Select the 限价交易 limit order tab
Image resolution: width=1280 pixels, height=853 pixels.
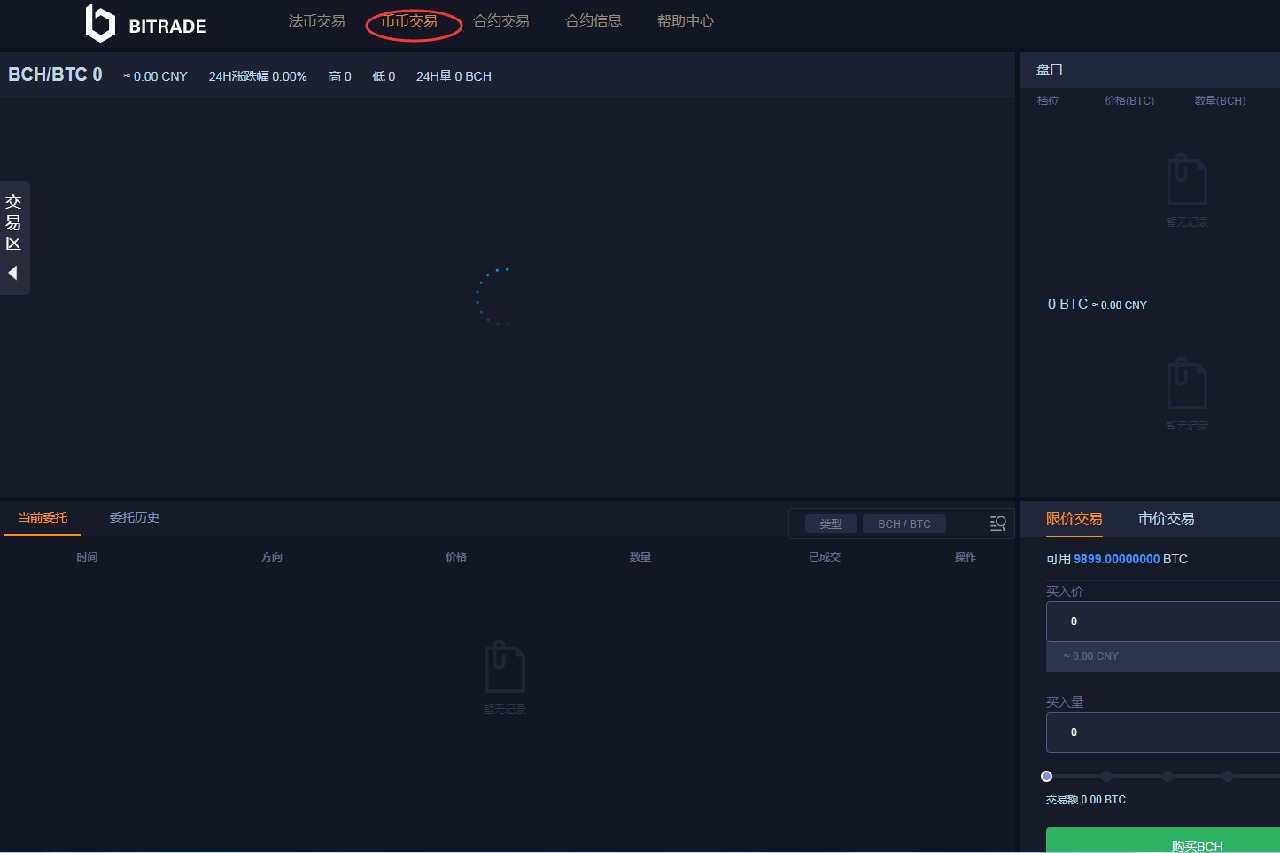pyautogui.click(x=1074, y=519)
